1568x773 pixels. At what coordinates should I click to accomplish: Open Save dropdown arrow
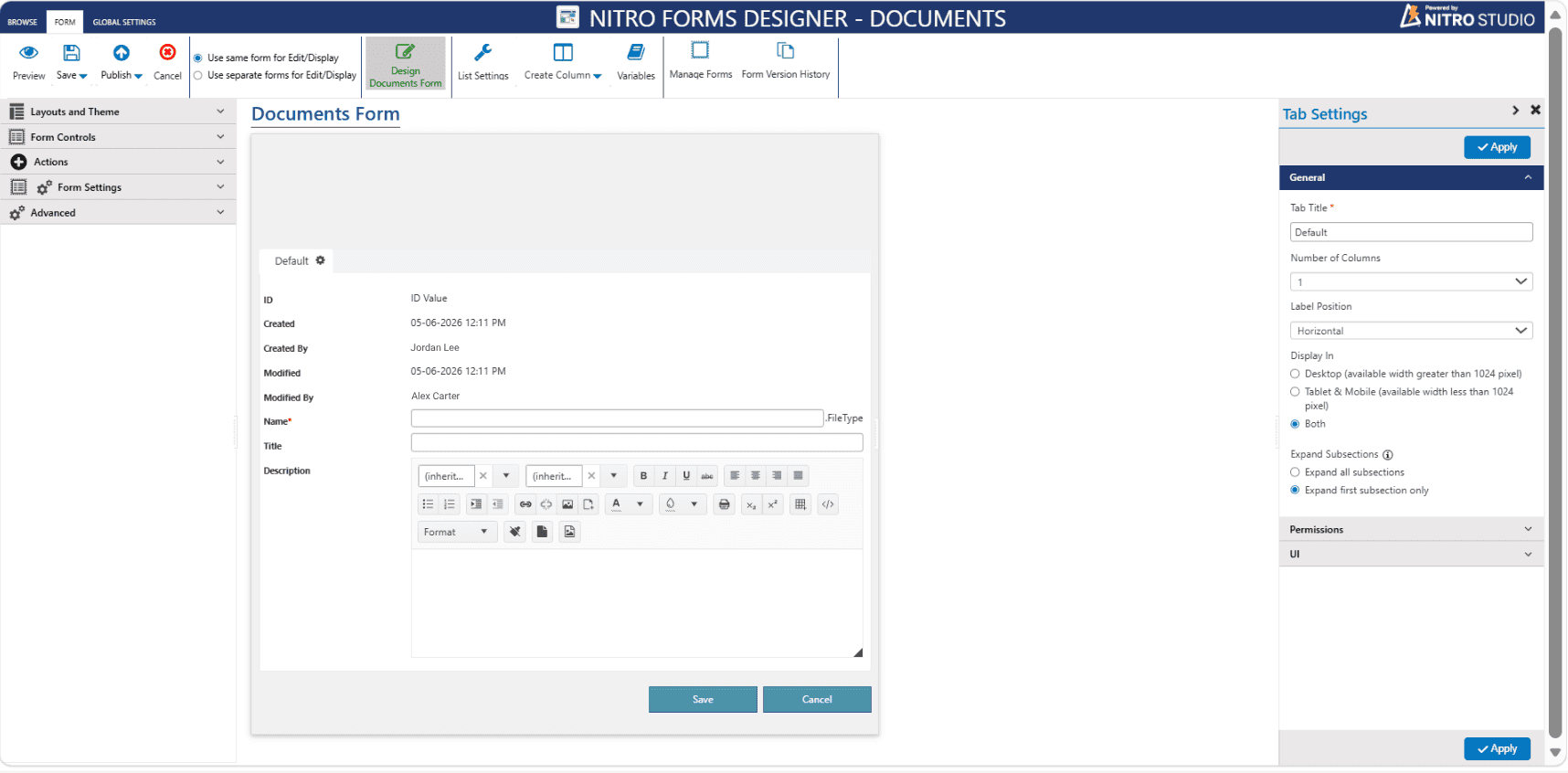tap(83, 76)
